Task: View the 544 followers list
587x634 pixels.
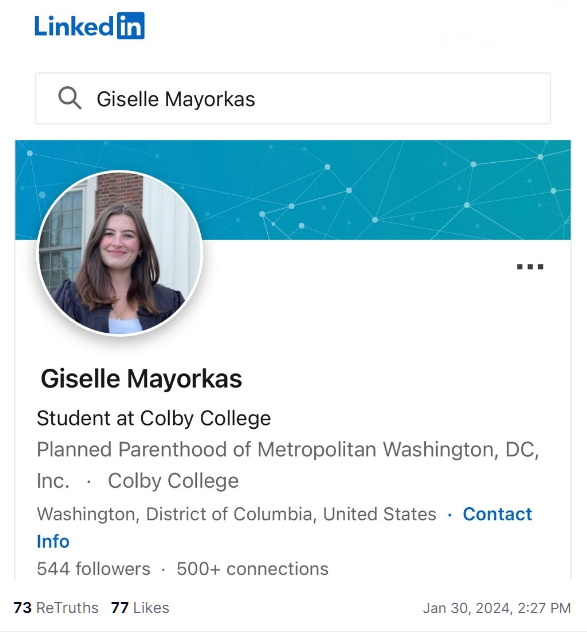Action: [x=93, y=569]
